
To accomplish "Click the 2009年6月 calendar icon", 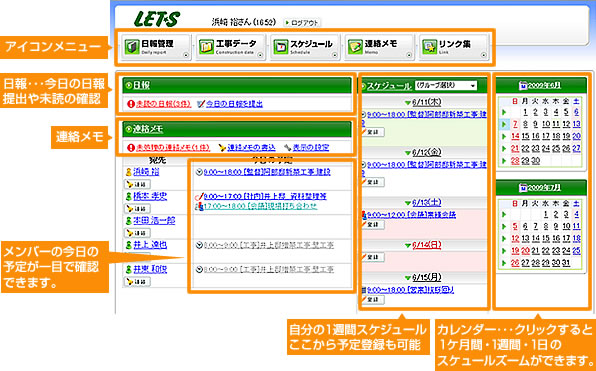I will [522, 86].
